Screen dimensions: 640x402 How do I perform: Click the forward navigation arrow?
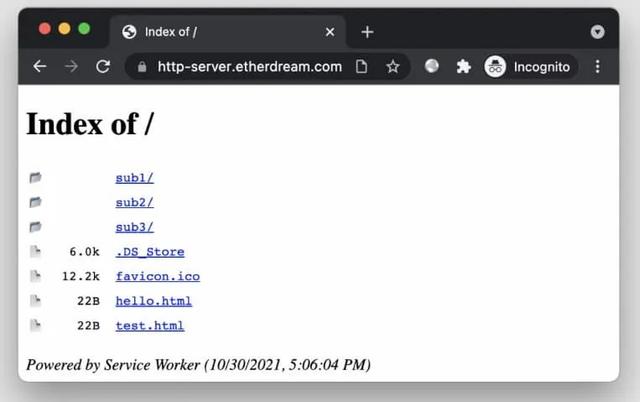point(71,66)
